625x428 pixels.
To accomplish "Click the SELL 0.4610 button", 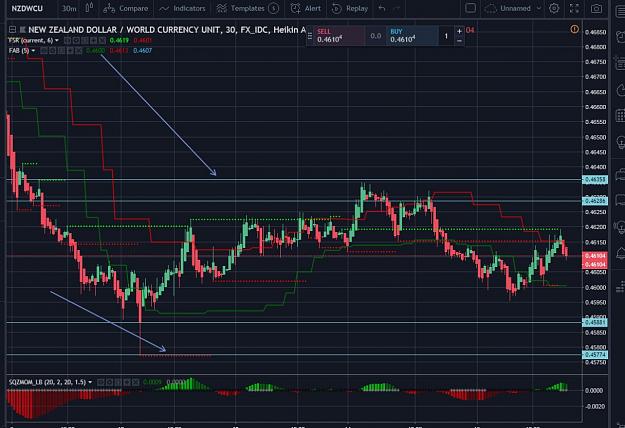I will [x=339, y=36].
